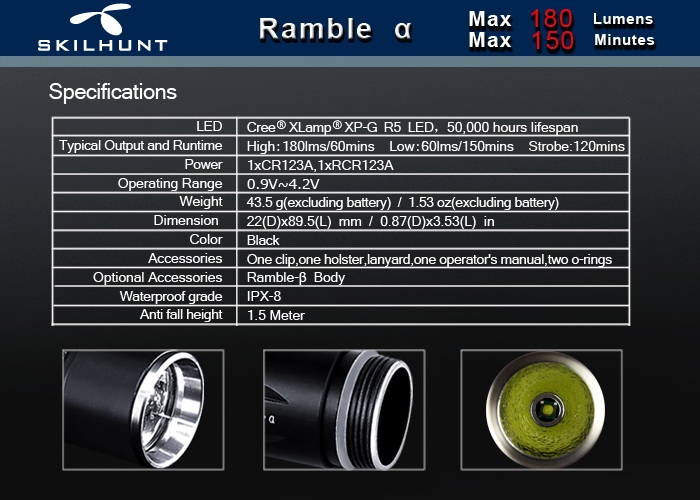The width and height of the screenshot is (700, 500).
Task: Click the 'Ramble-β Body' value
Action: pyautogui.click(x=296, y=278)
